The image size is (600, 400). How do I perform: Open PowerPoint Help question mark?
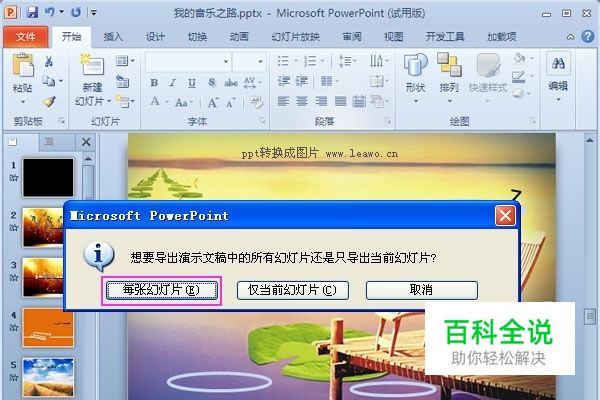(587, 37)
